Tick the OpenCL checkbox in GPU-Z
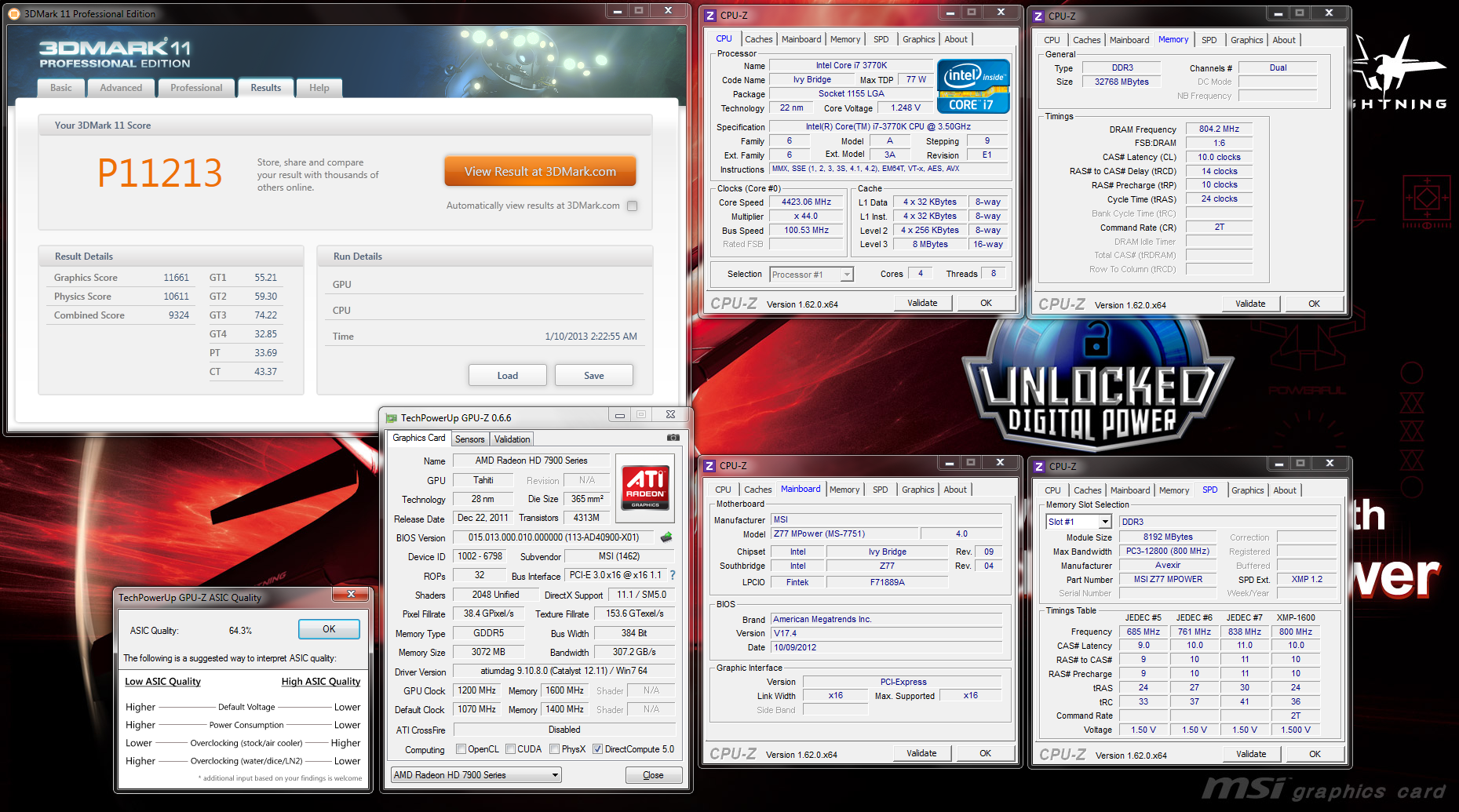The height and width of the screenshot is (812, 1459). tap(461, 749)
